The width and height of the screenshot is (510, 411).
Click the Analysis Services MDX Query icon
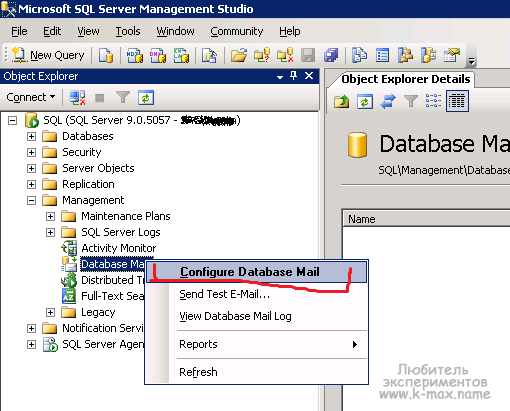[x=135, y=55]
